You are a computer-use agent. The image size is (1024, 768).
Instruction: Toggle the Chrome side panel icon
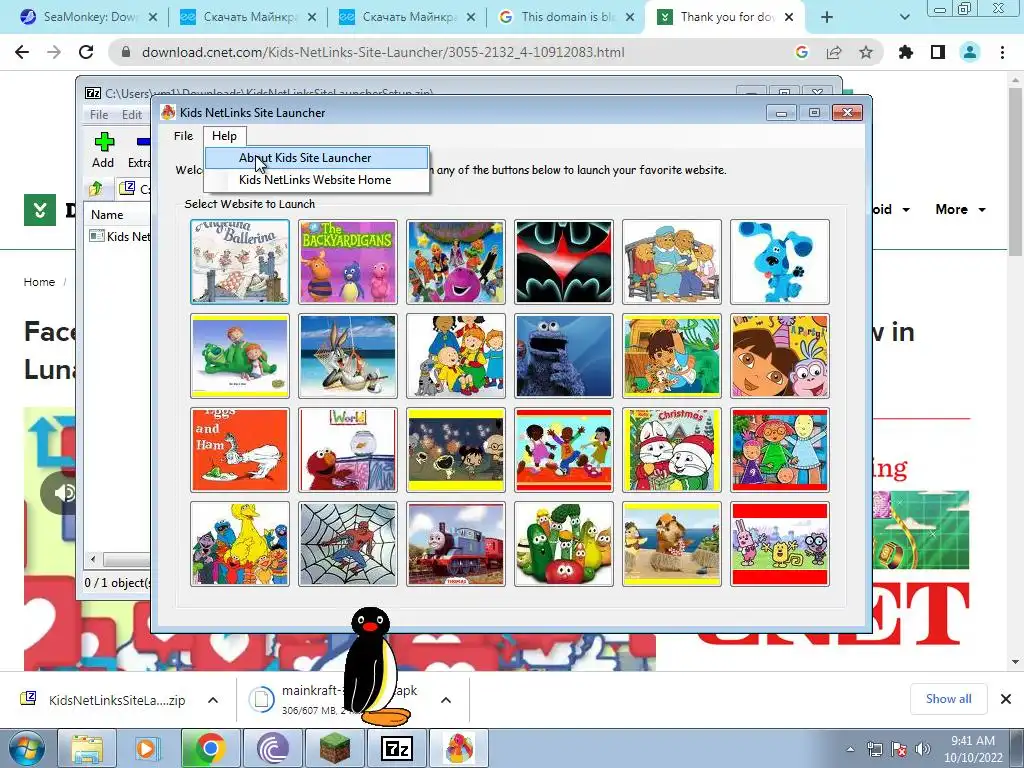tap(938, 52)
